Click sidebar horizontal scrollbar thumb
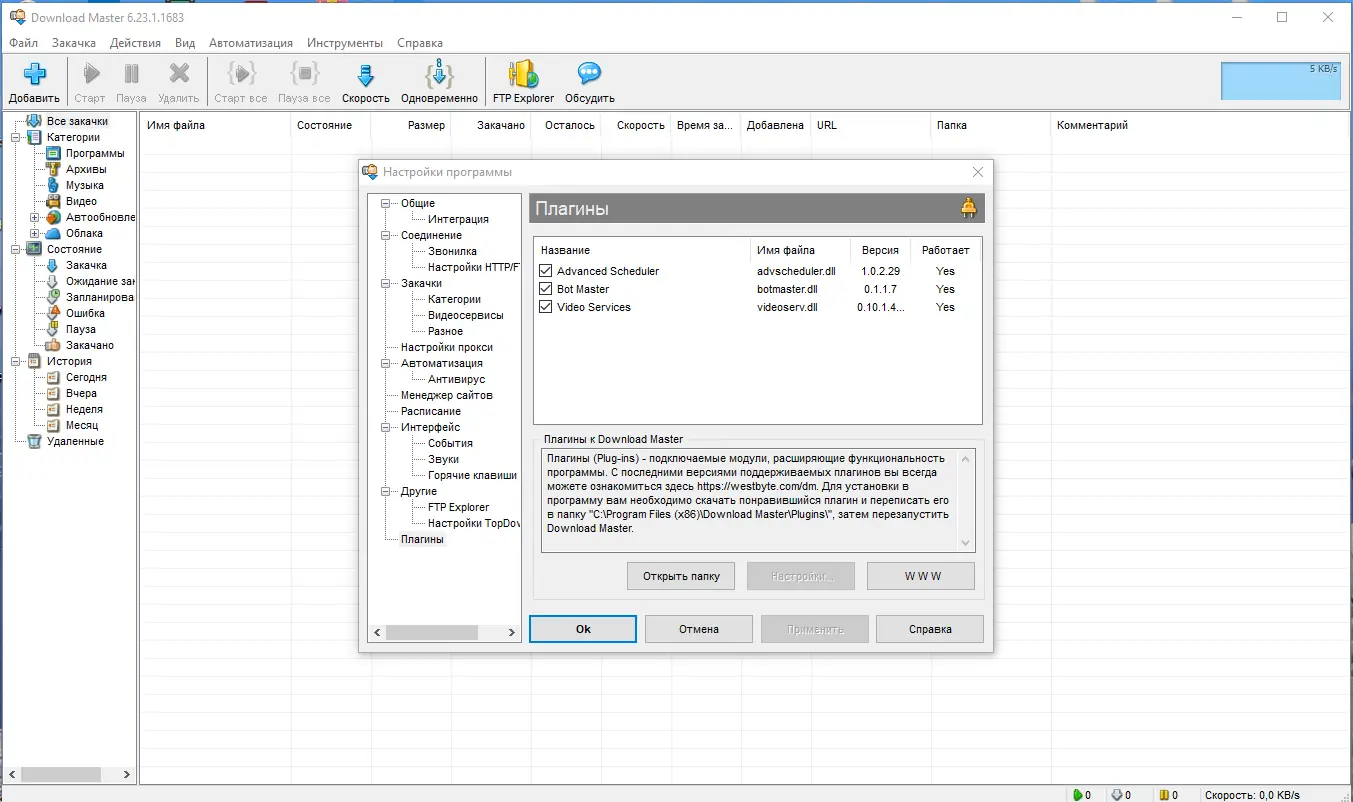Viewport: 1353px width, 802px height. tap(61, 774)
